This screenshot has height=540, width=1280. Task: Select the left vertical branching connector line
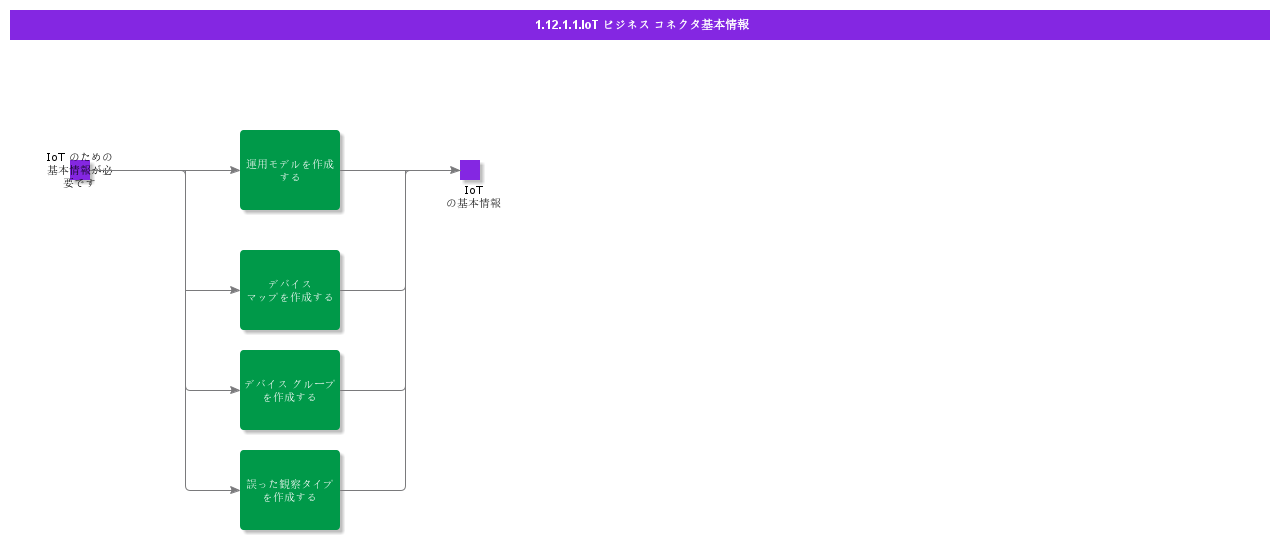click(185, 330)
